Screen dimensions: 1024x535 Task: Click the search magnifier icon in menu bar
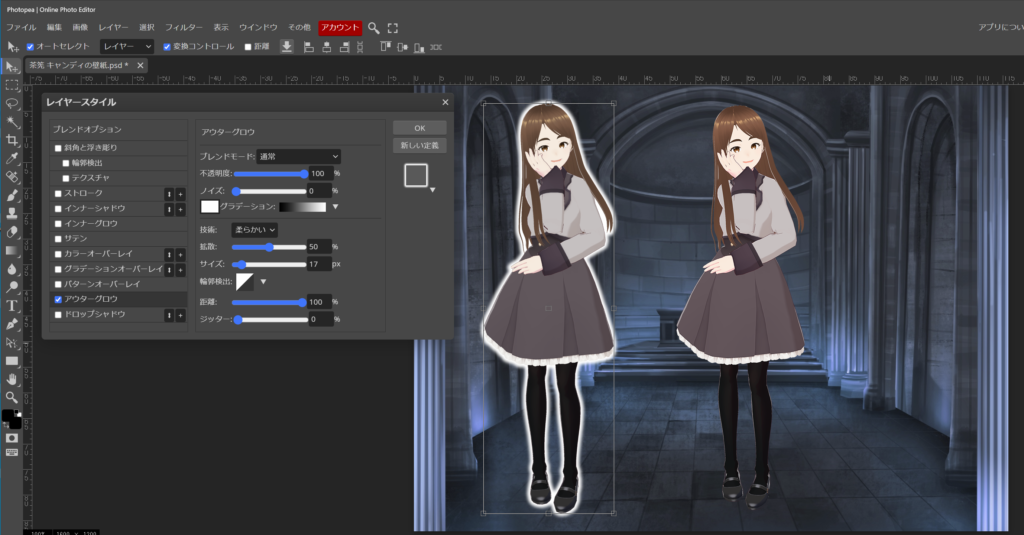[x=374, y=28]
